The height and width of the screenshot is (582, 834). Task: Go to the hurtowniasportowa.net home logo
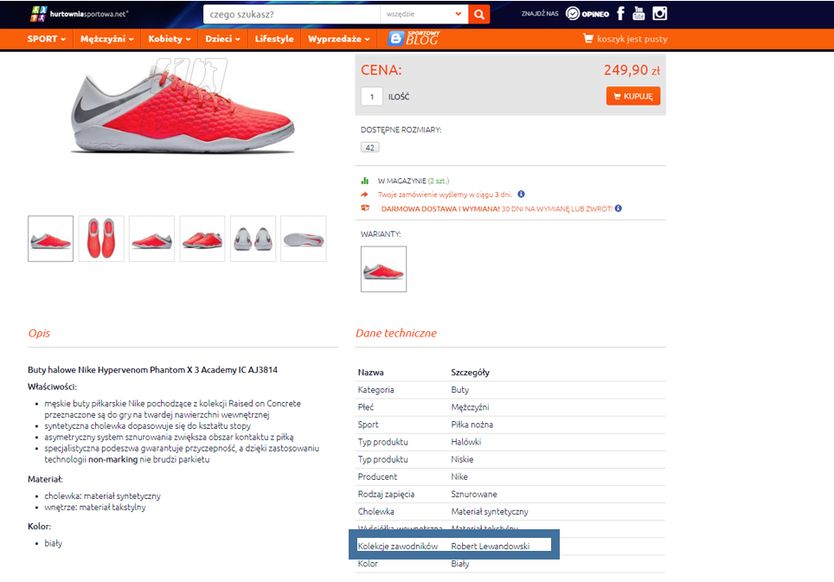pos(79,14)
